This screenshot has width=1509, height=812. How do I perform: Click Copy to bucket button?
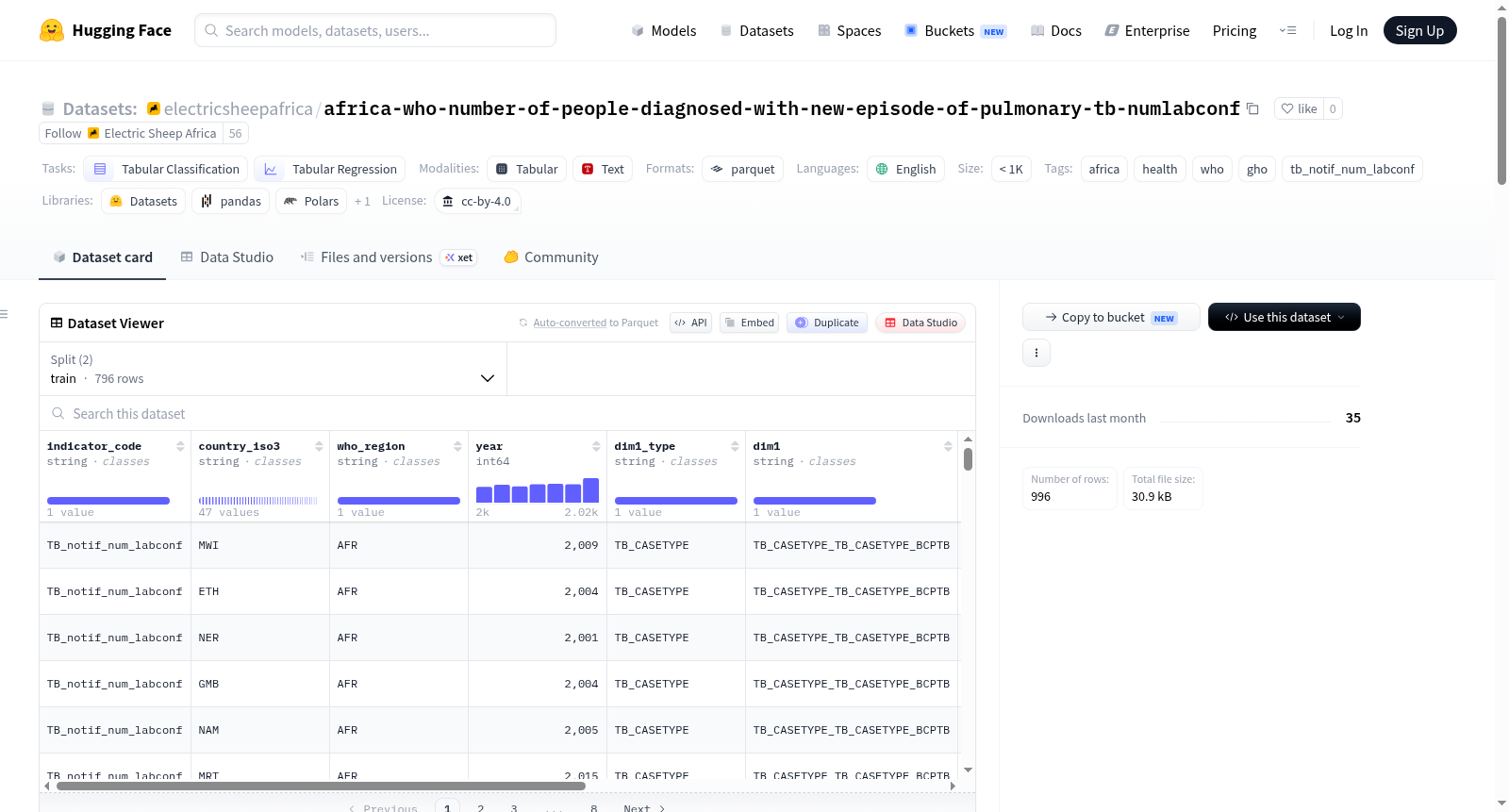[1111, 317]
